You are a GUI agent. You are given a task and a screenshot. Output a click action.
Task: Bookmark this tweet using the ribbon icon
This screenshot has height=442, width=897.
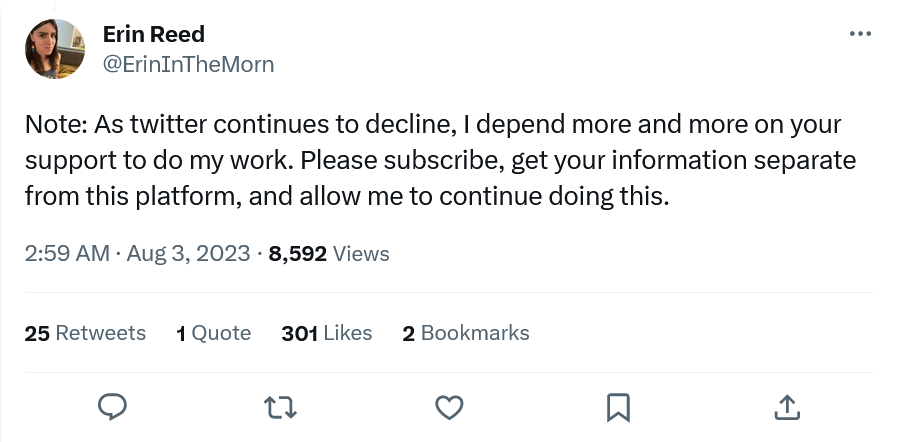tap(618, 406)
